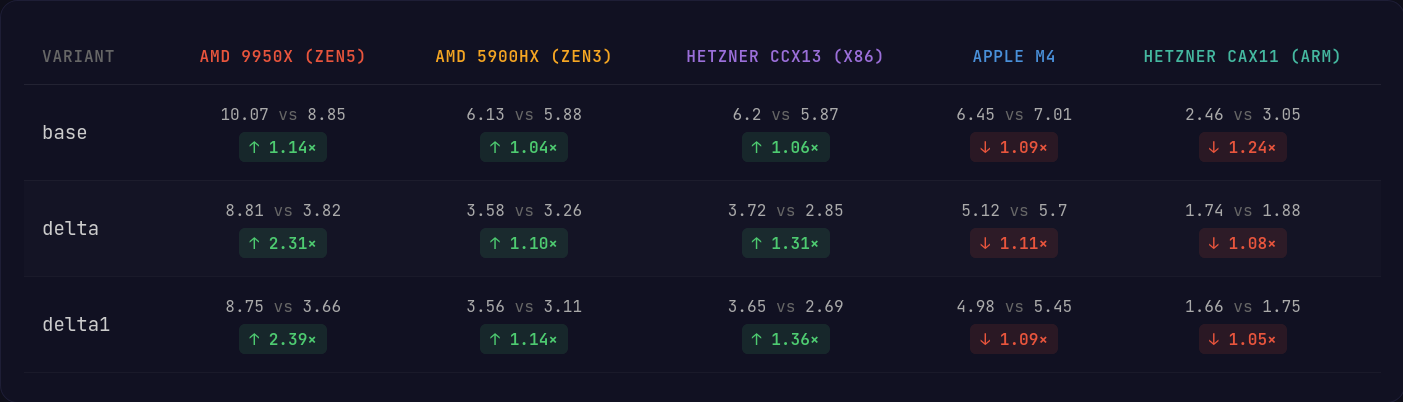Select the Hetzner CAX11 (ARM) column header
The width and height of the screenshot is (1403, 402).
1243,57
